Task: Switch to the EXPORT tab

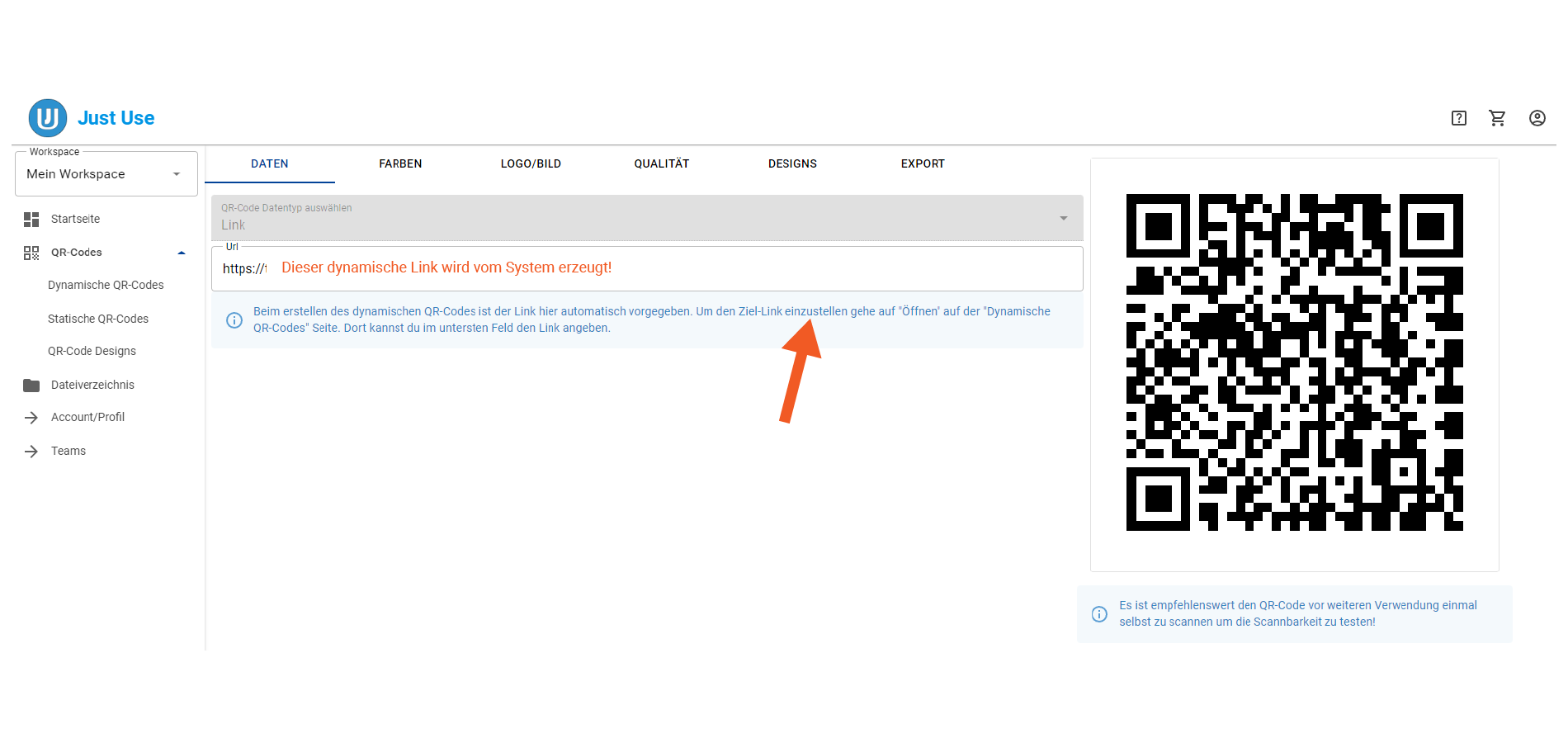Action: point(923,163)
